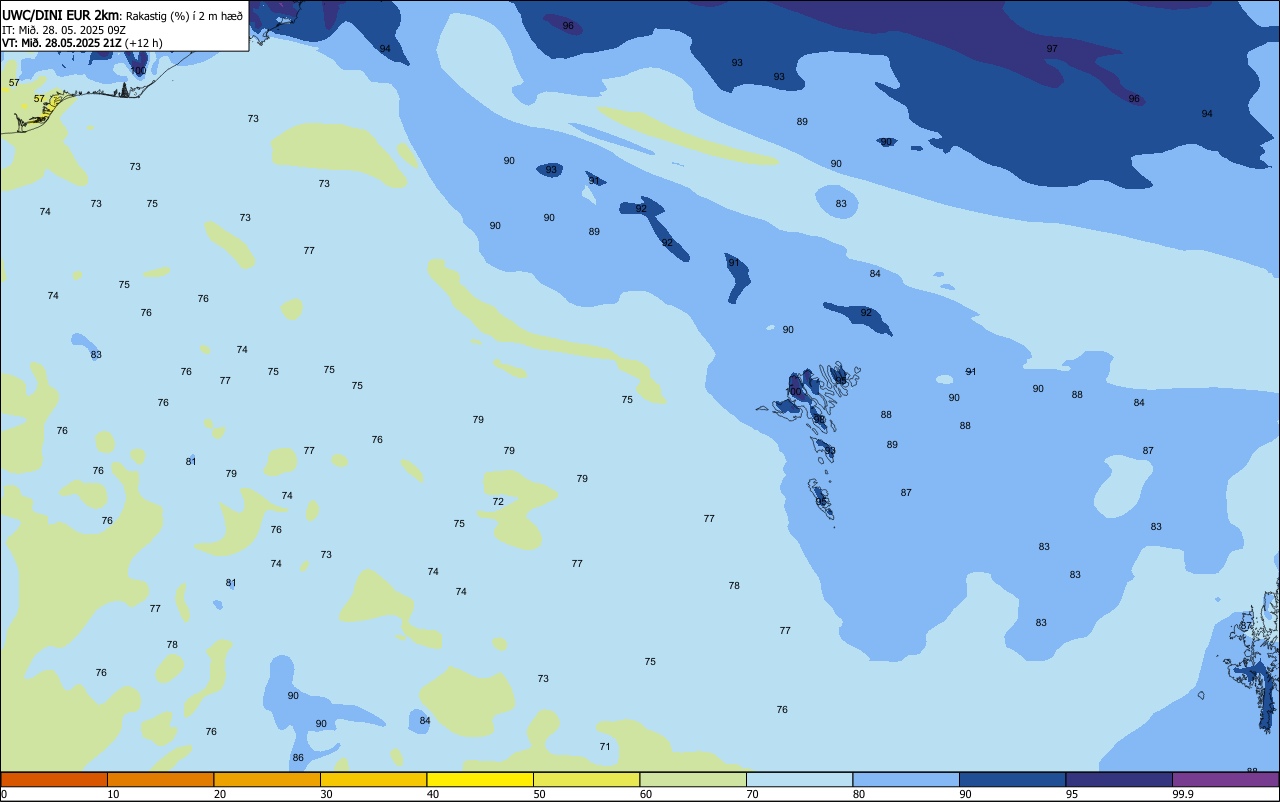Click the 'IT: Mið. 28. 05. 2025 09Z' line
The image size is (1280, 802).
pyautogui.click(x=64, y=30)
